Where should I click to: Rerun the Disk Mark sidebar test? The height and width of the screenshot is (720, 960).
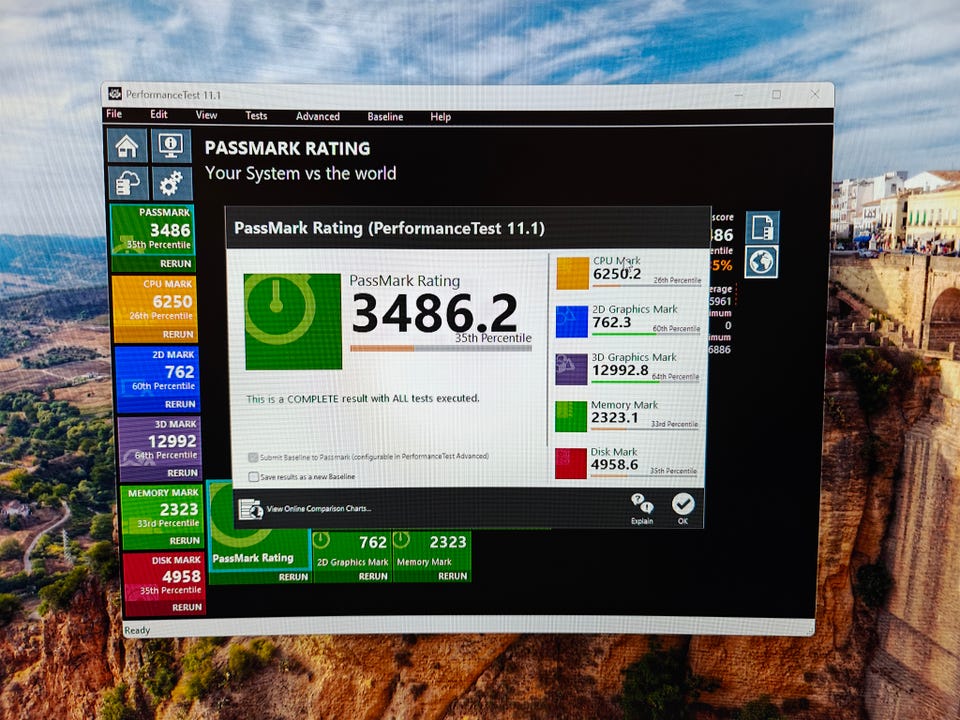(187, 607)
